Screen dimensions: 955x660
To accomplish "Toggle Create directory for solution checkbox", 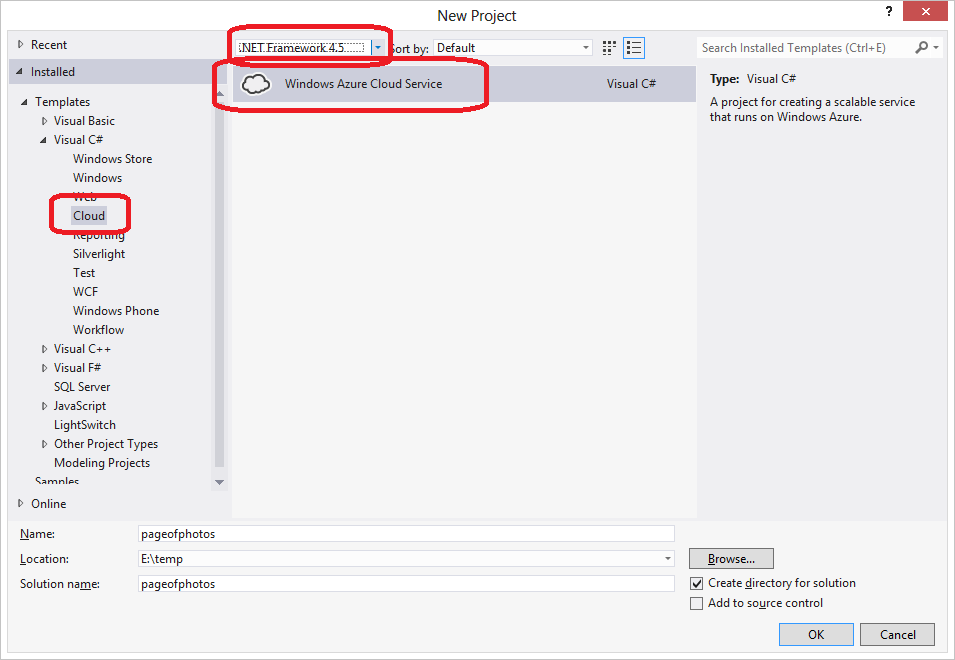I will [697, 583].
